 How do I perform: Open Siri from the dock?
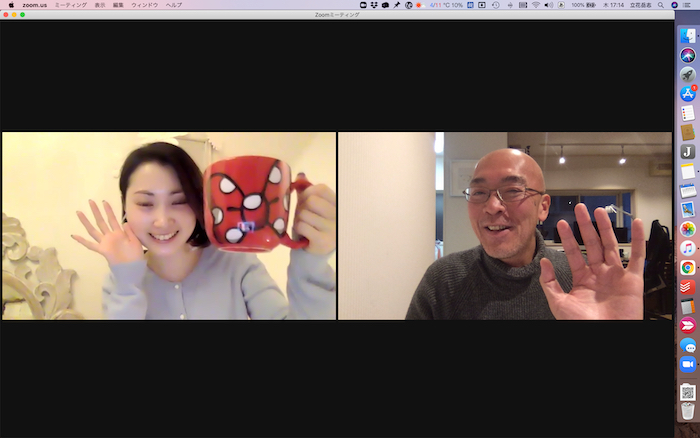coord(687,55)
